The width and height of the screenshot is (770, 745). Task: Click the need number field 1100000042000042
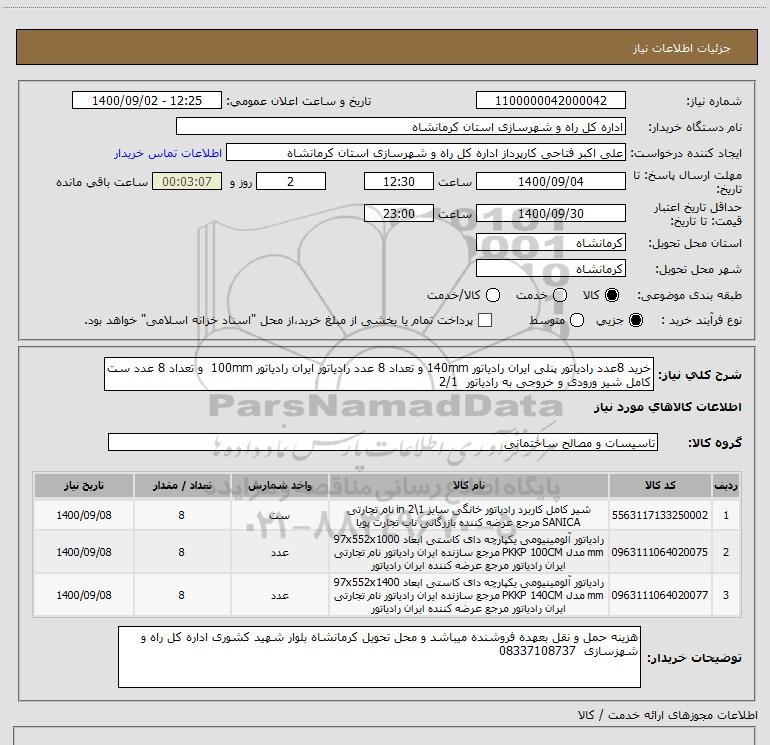[x=550, y=100]
